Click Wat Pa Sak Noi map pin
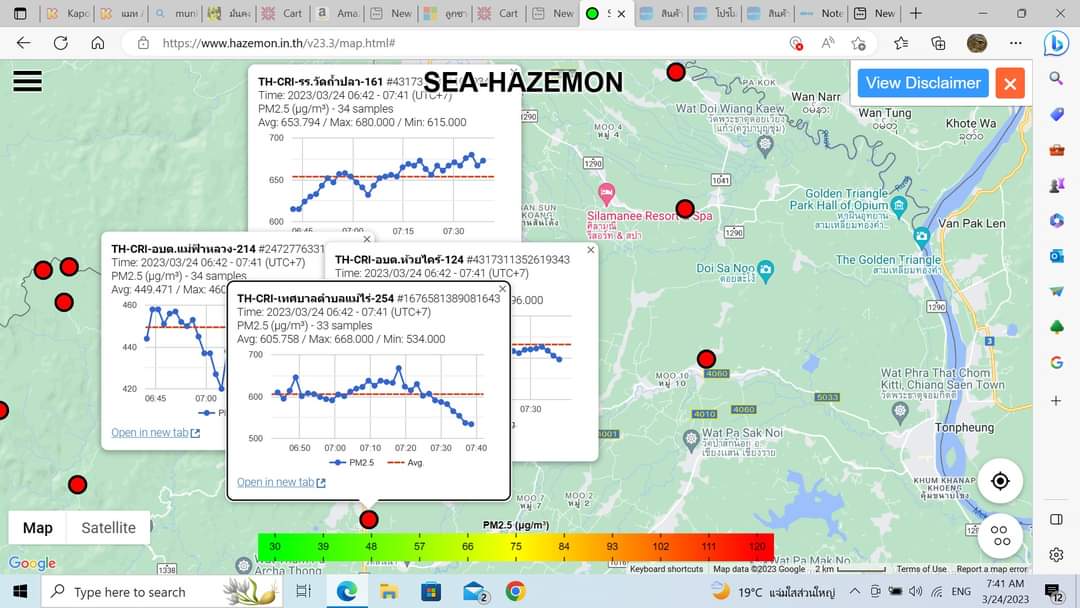This screenshot has width=1080, height=608. click(x=691, y=440)
